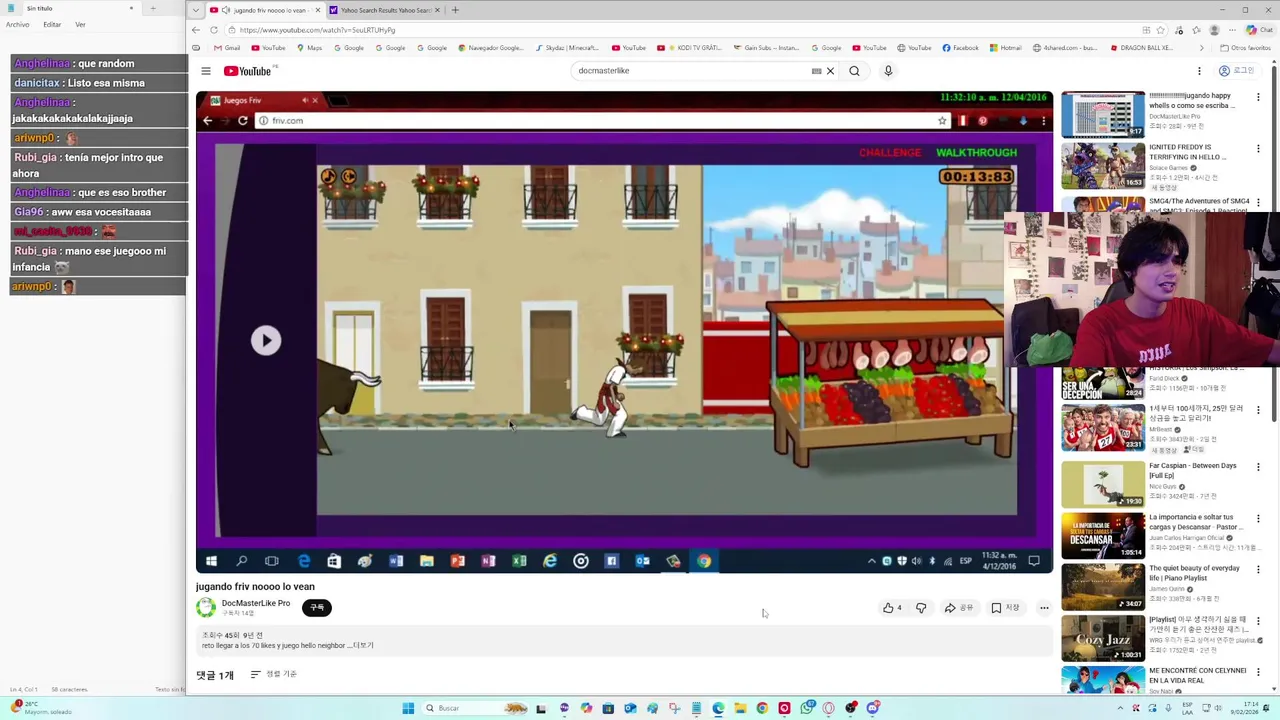
Task: Open the Gmail bookmark
Action: (x=227, y=48)
